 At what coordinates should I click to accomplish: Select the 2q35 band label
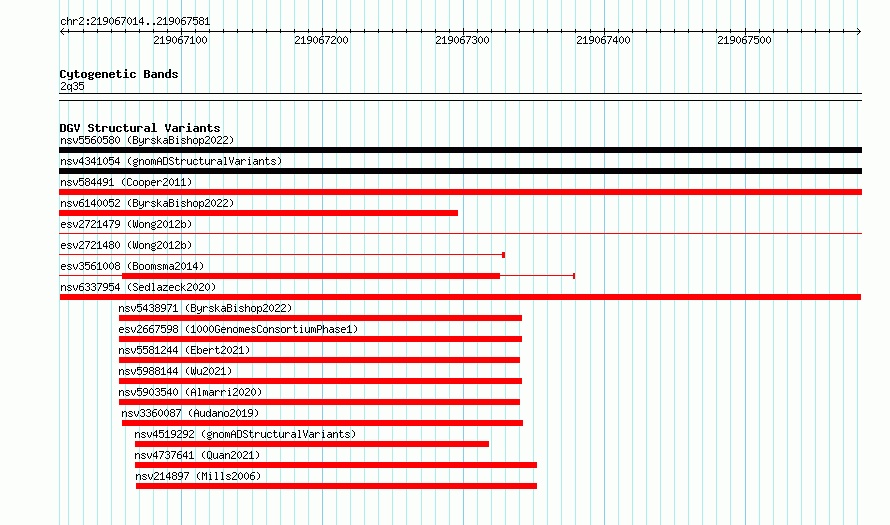(x=72, y=86)
